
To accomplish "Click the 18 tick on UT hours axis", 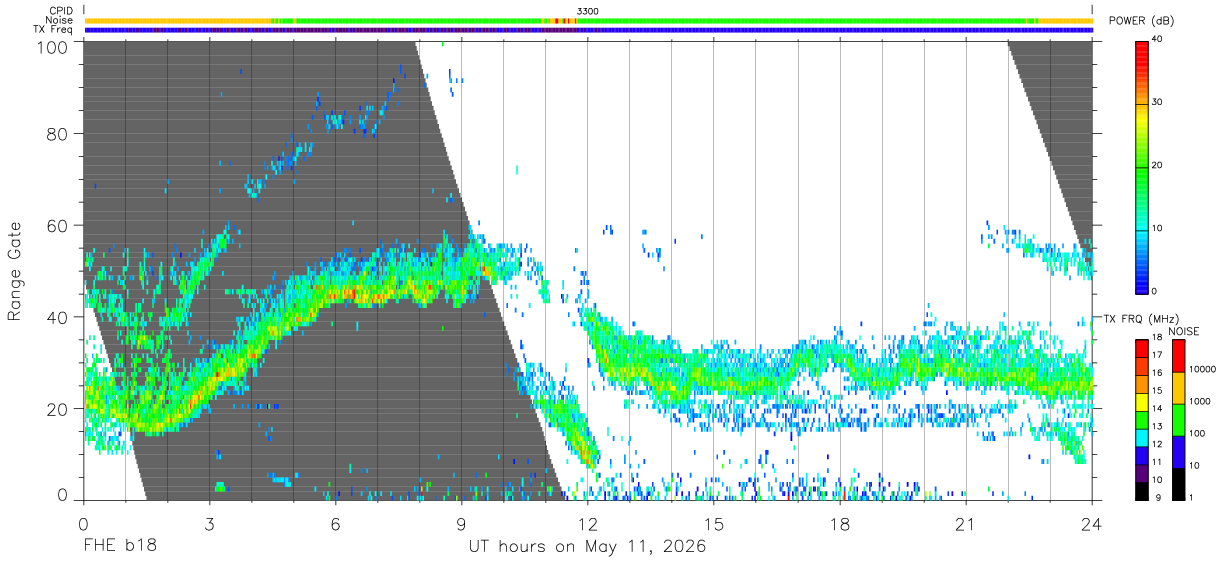I will tap(840, 524).
